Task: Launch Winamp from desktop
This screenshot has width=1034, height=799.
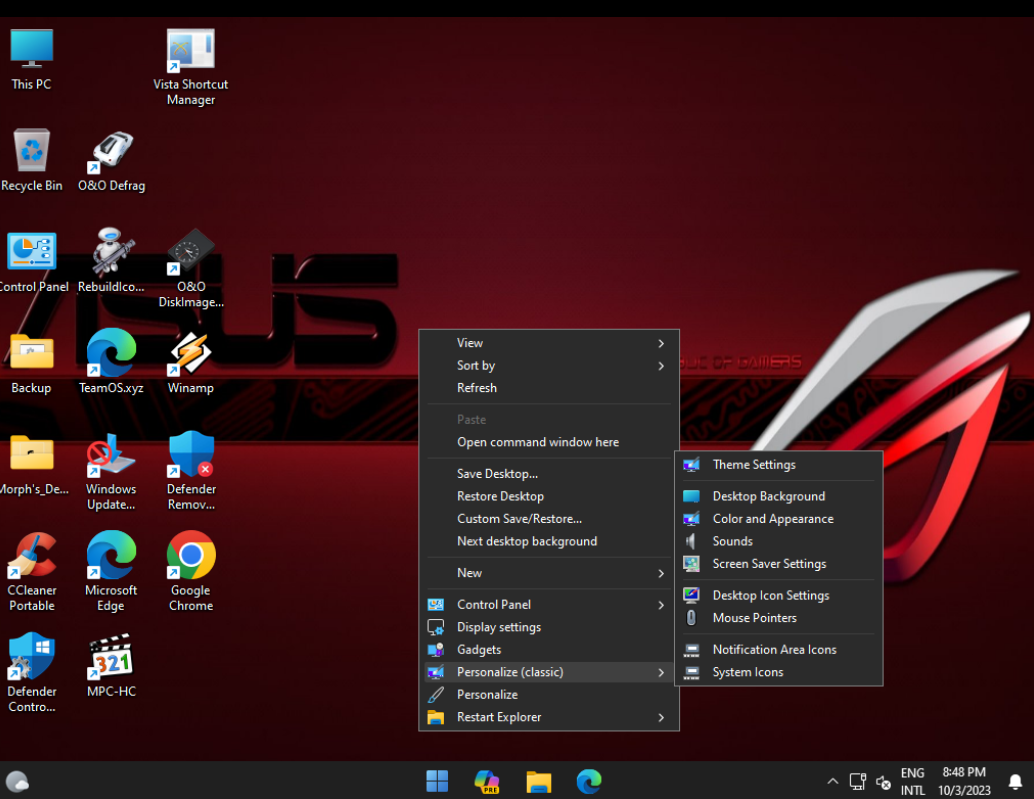Action: [191, 363]
